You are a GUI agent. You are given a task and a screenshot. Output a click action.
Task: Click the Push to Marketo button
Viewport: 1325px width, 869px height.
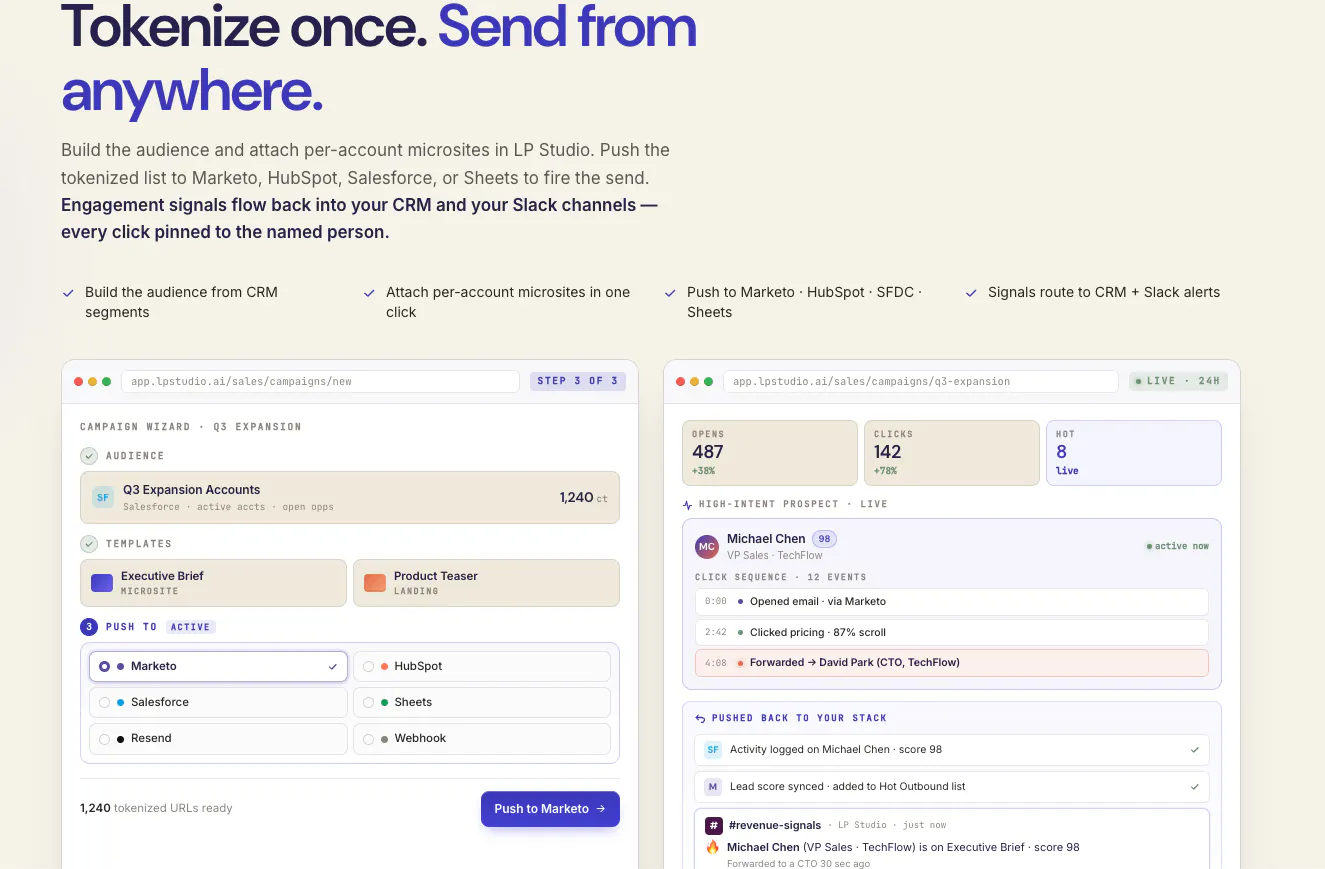(x=550, y=809)
